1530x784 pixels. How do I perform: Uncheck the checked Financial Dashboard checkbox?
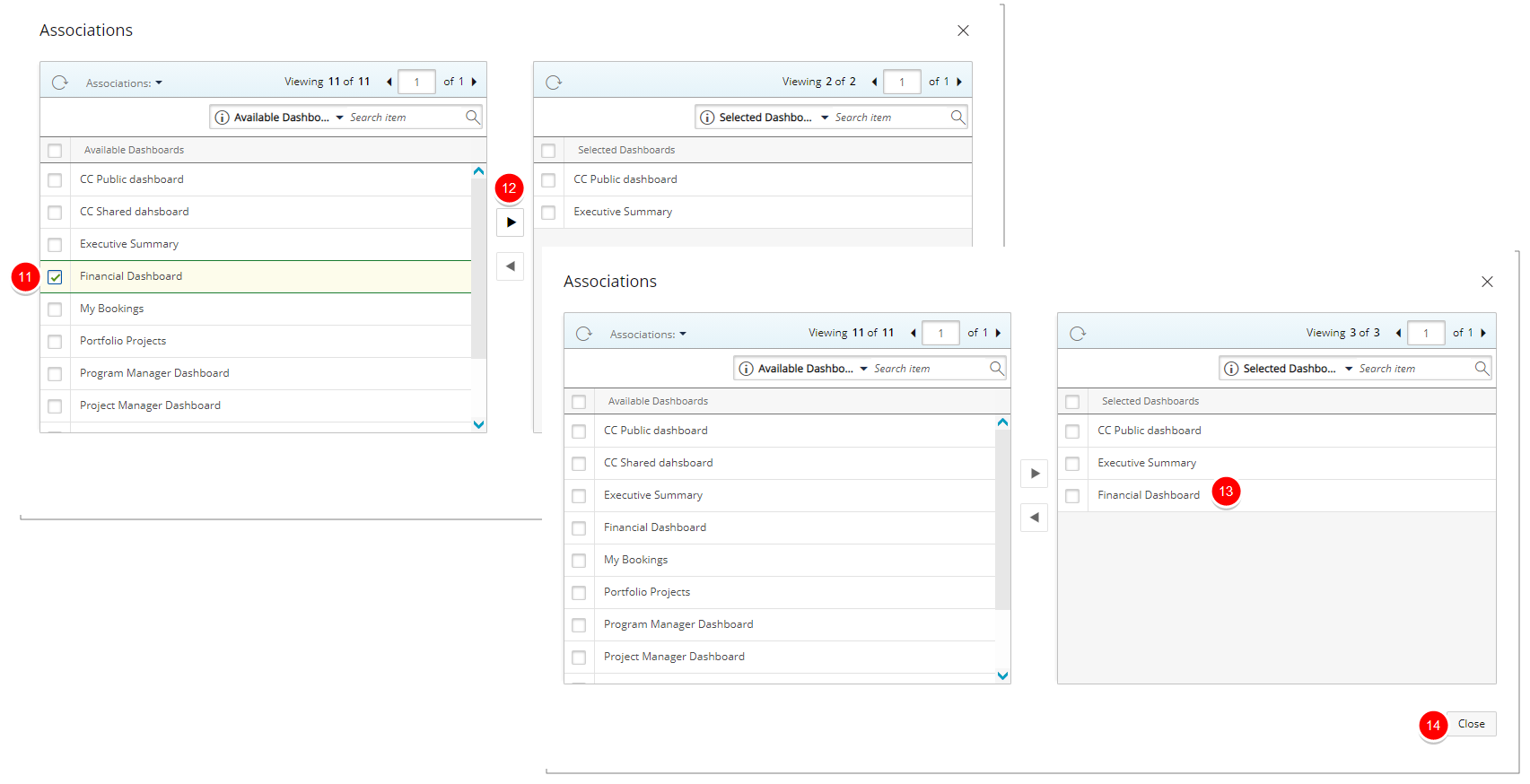click(x=55, y=277)
